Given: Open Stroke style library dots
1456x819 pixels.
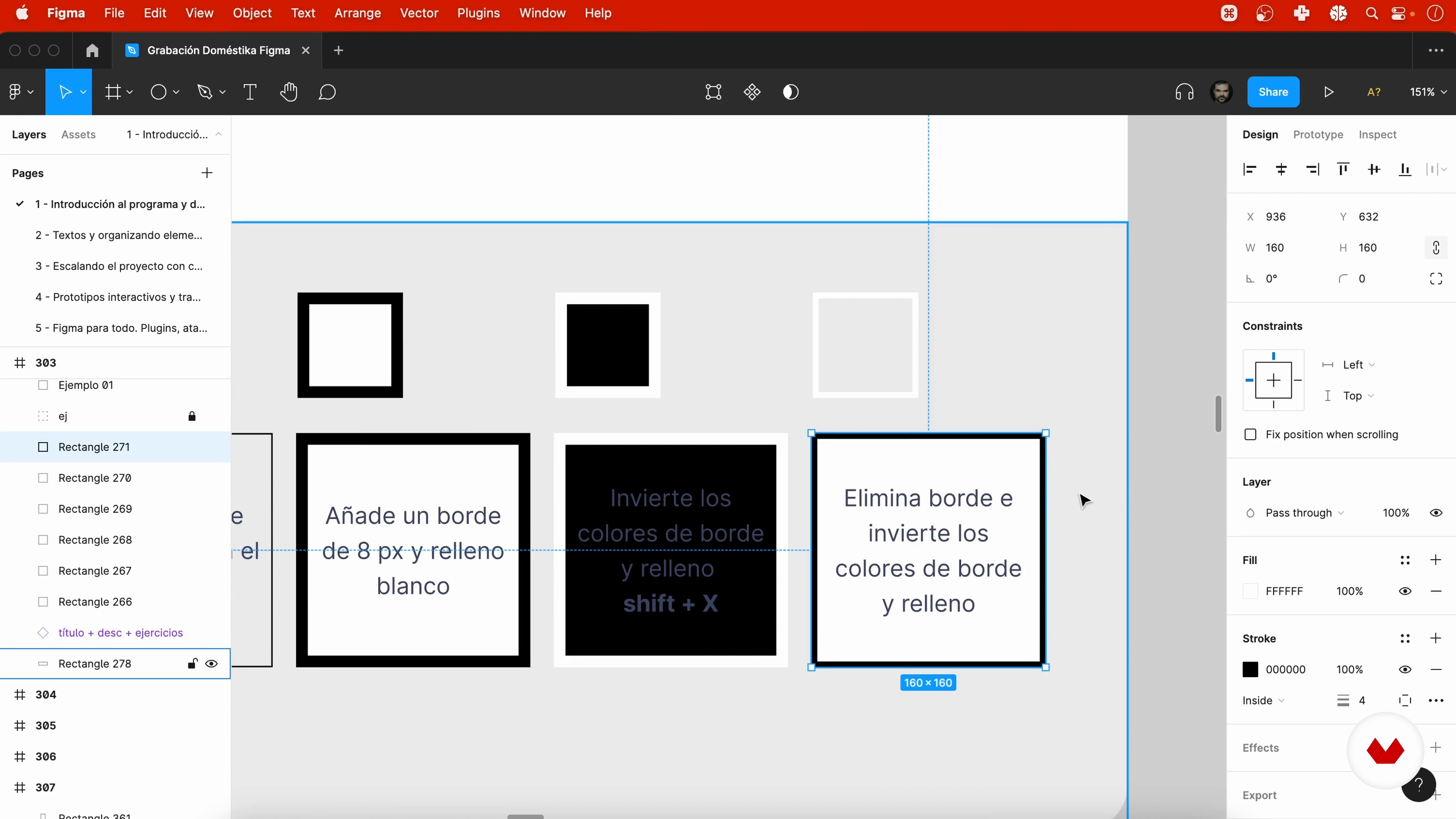Looking at the screenshot, I should (x=1405, y=639).
